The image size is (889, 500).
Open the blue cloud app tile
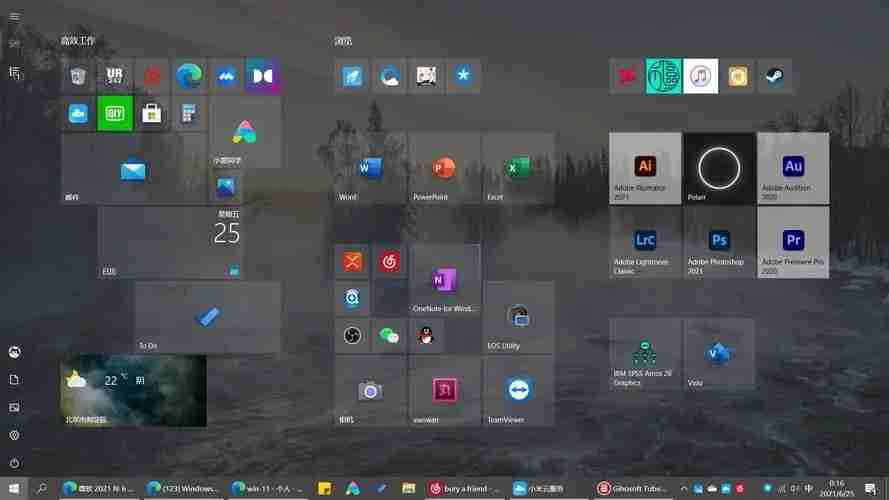(x=78, y=113)
